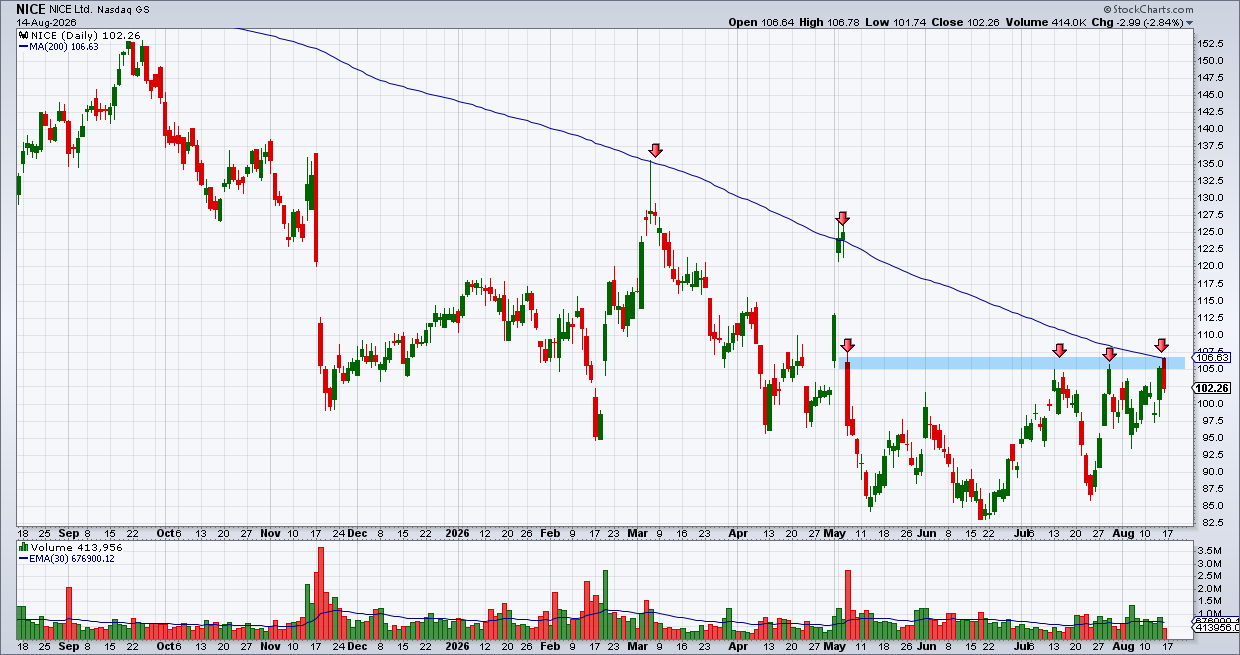Click the Nov label on the price panel date axis
Image resolution: width=1240 pixels, height=655 pixels.
(x=272, y=533)
